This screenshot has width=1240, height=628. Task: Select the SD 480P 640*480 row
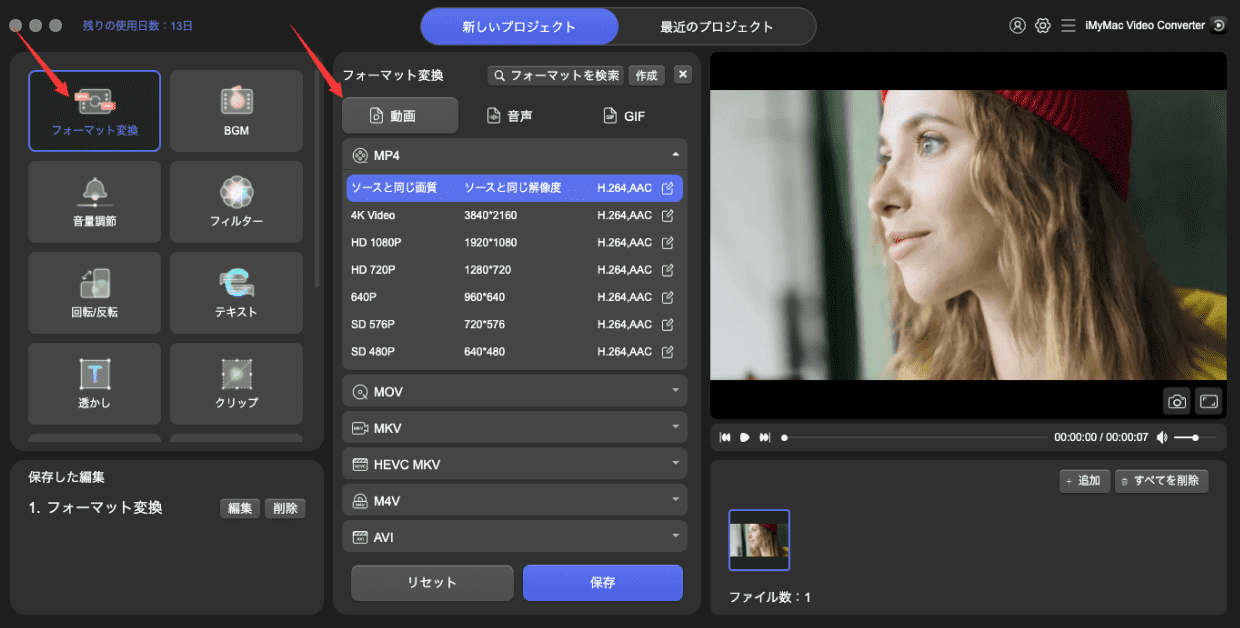click(515, 351)
